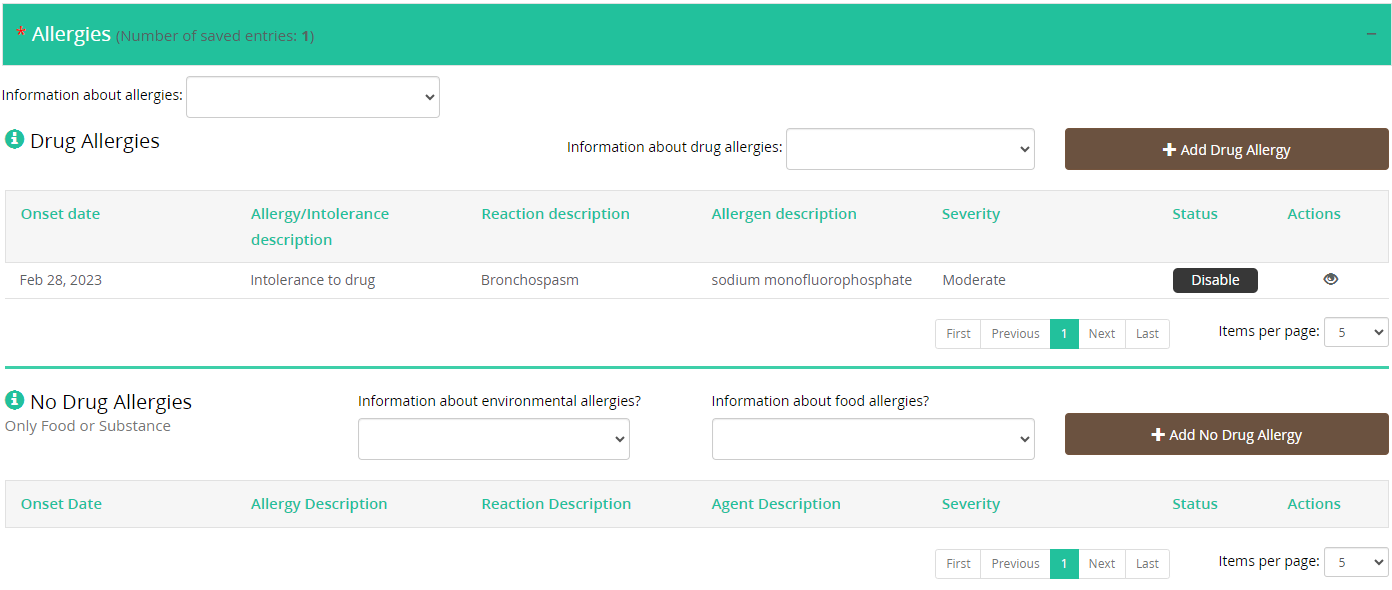Expand the environmental allergies information dropdown
The height and width of the screenshot is (590, 1392).
point(494,439)
